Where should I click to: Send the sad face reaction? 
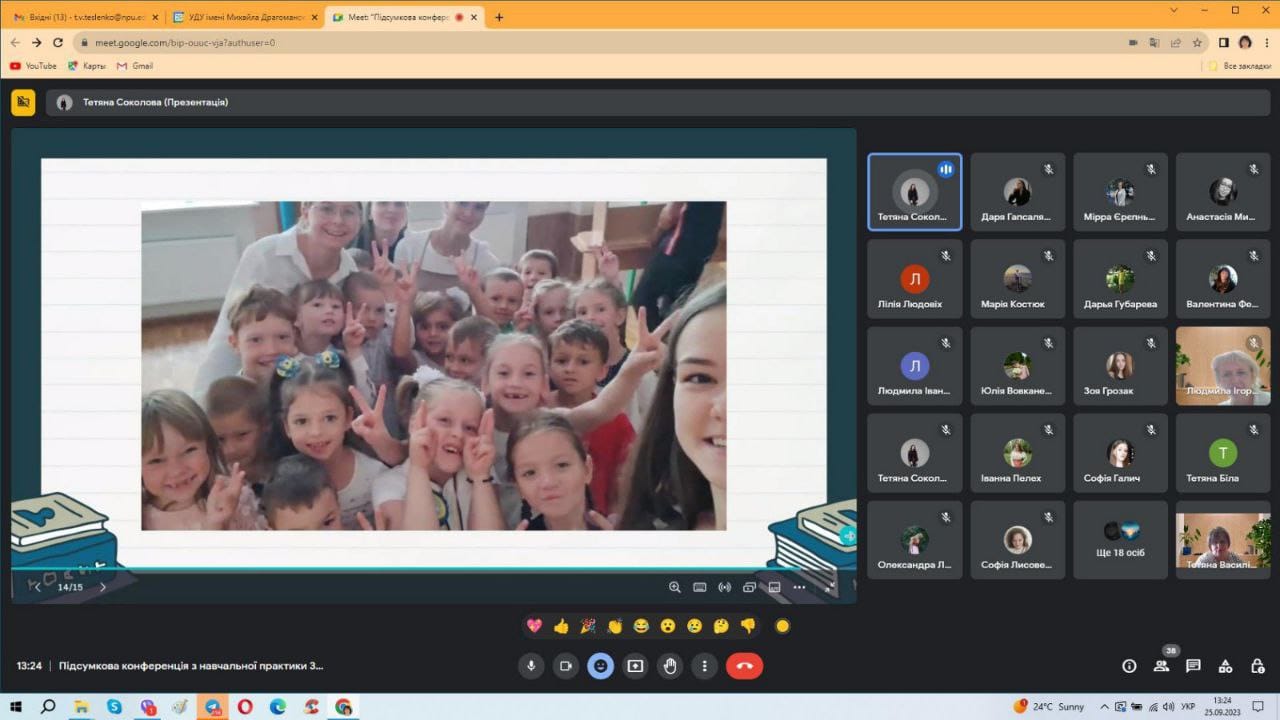[694, 626]
